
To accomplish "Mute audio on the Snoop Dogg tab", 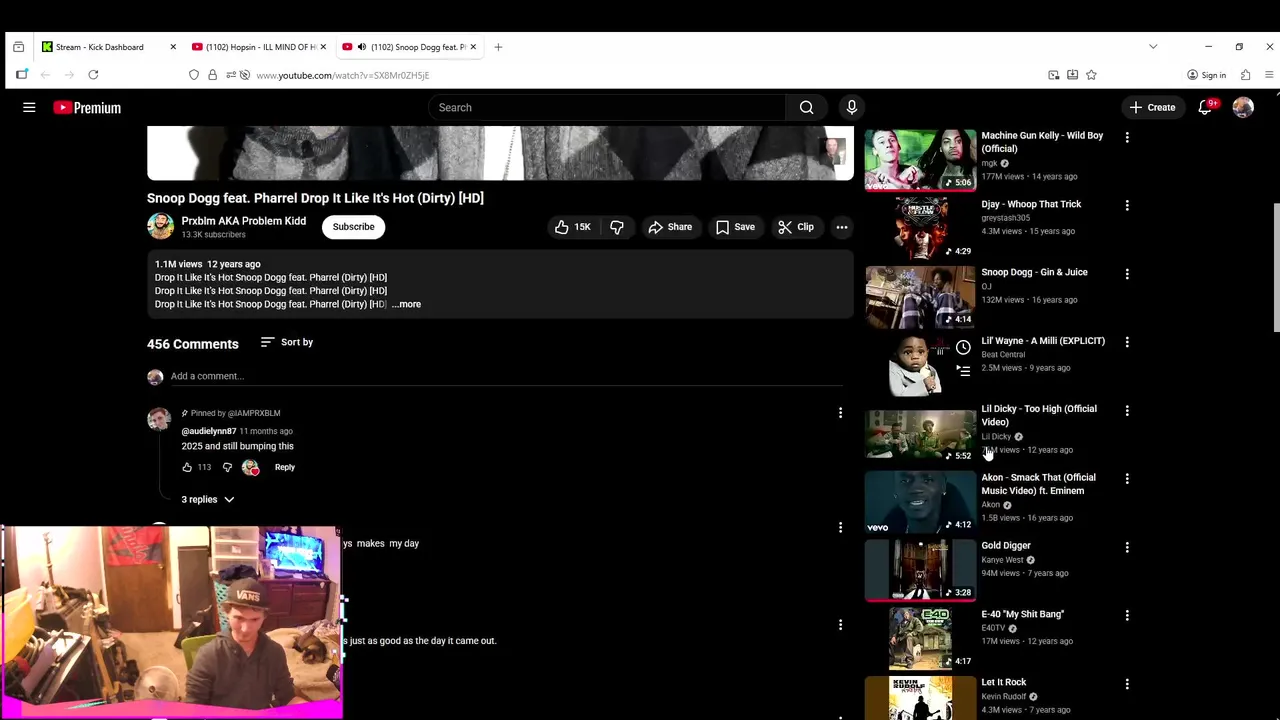I will click(362, 47).
